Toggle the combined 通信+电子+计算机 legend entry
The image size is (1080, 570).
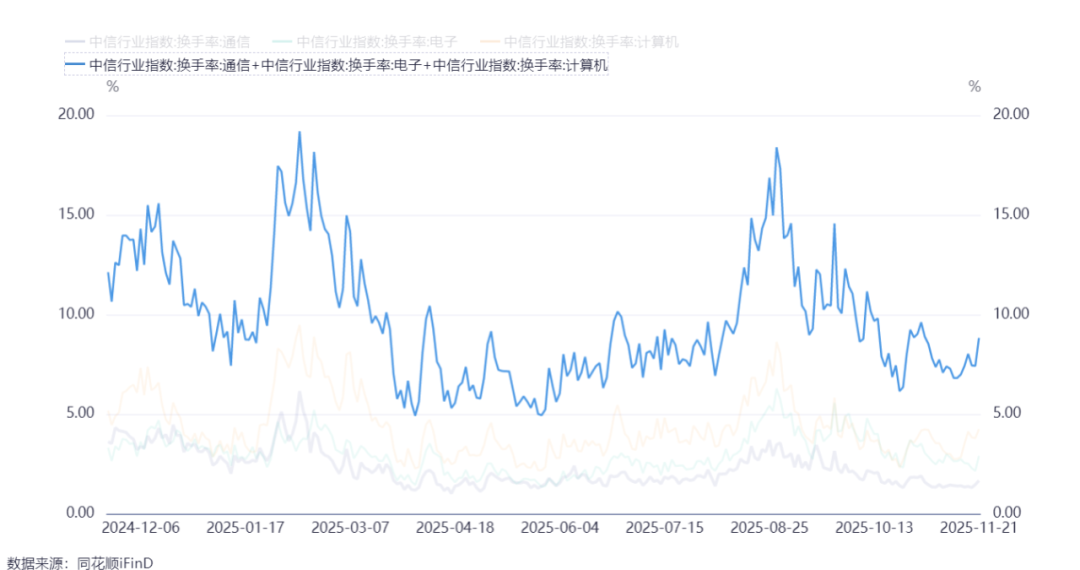point(337,65)
